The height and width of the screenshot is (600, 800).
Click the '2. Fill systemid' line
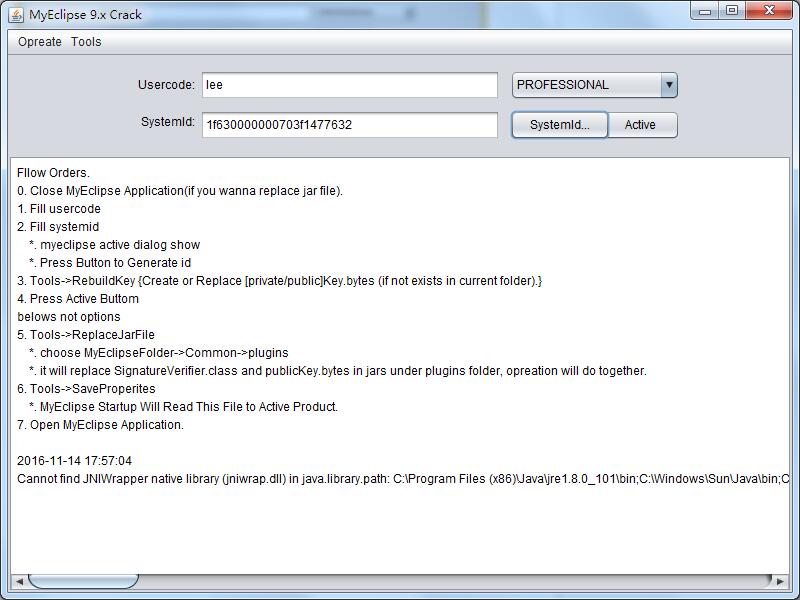[58, 227]
